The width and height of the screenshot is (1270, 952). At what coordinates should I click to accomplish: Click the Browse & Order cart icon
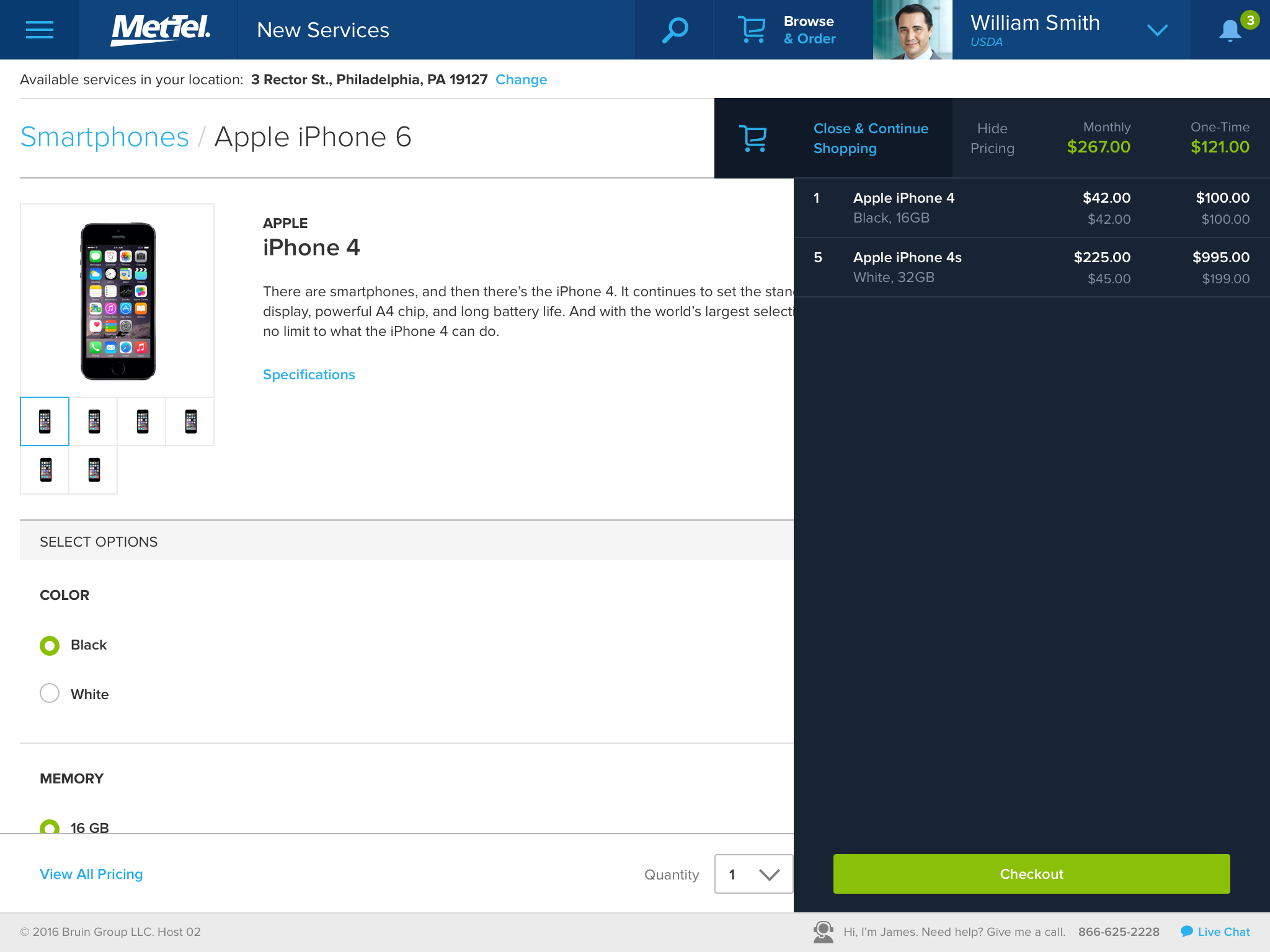coord(752,30)
